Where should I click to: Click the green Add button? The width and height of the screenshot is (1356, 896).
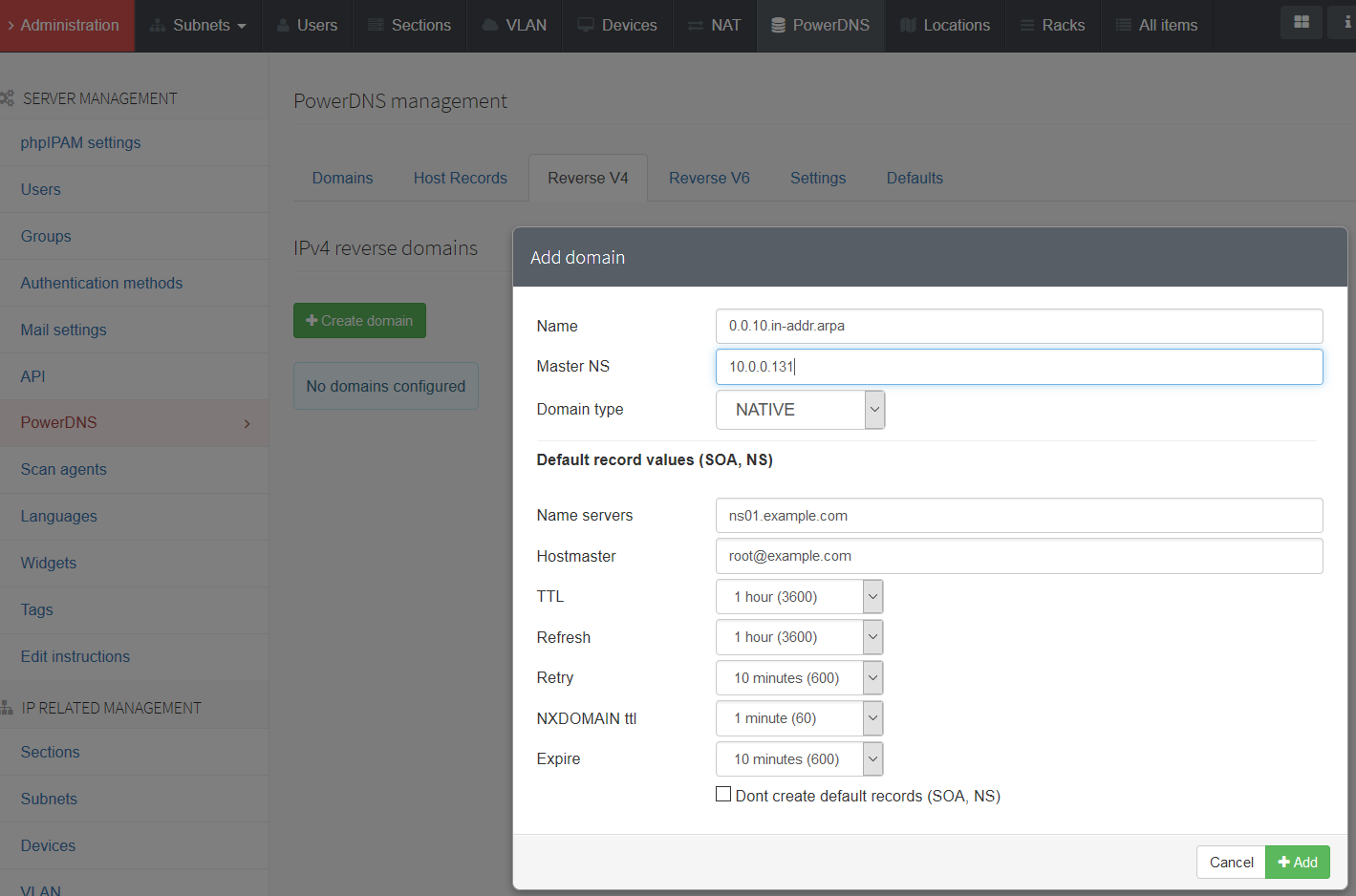[1297, 863]
